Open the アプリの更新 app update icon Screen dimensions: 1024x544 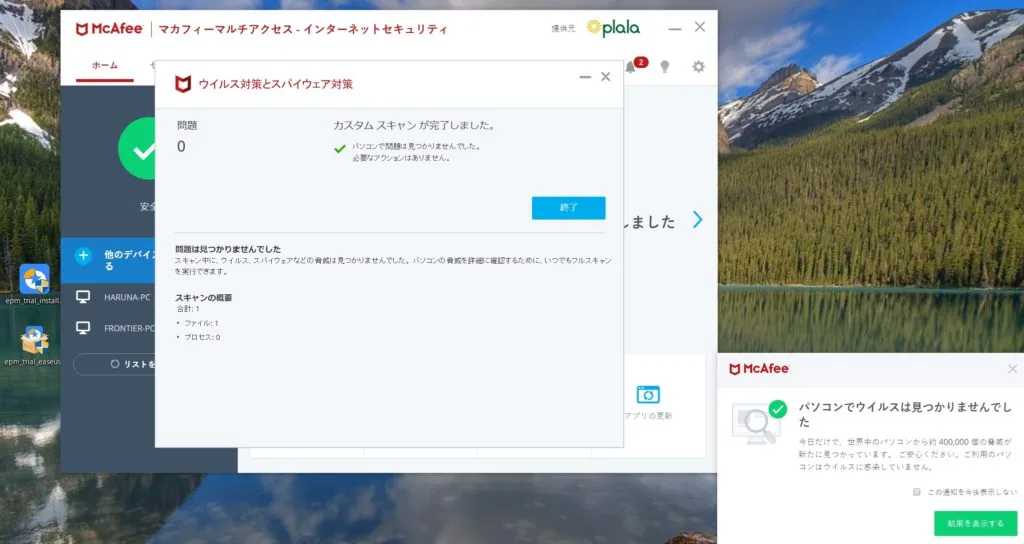(648, 394)
